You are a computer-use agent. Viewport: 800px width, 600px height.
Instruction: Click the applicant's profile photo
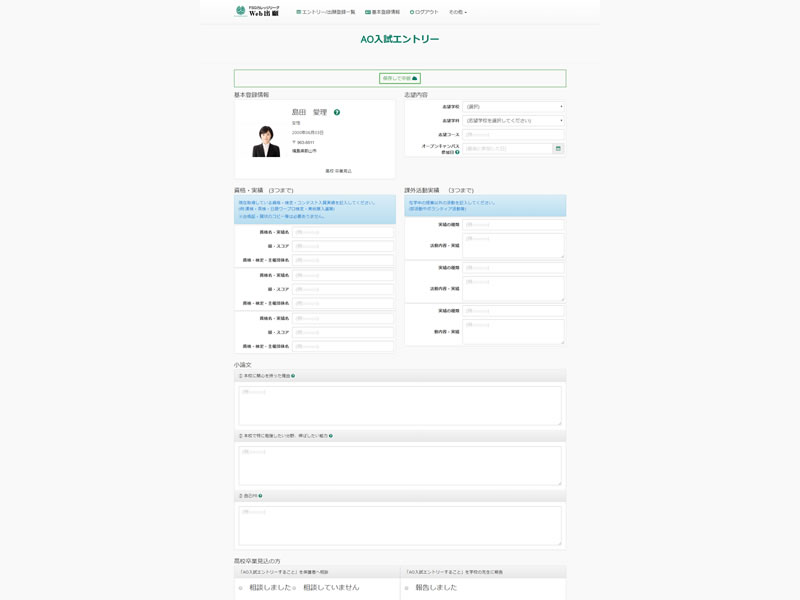[266, 141]
